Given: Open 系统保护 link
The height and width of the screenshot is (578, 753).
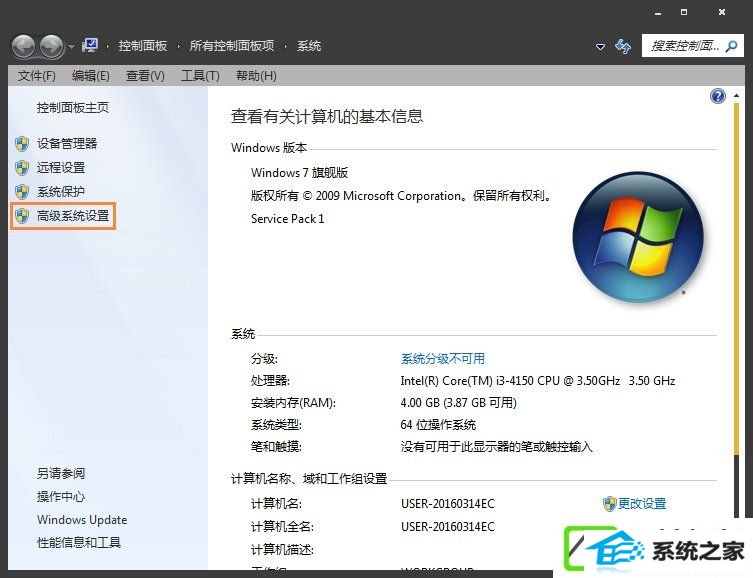Looking at the screenshot, I should pyautogui.click(x=61, y=192).
